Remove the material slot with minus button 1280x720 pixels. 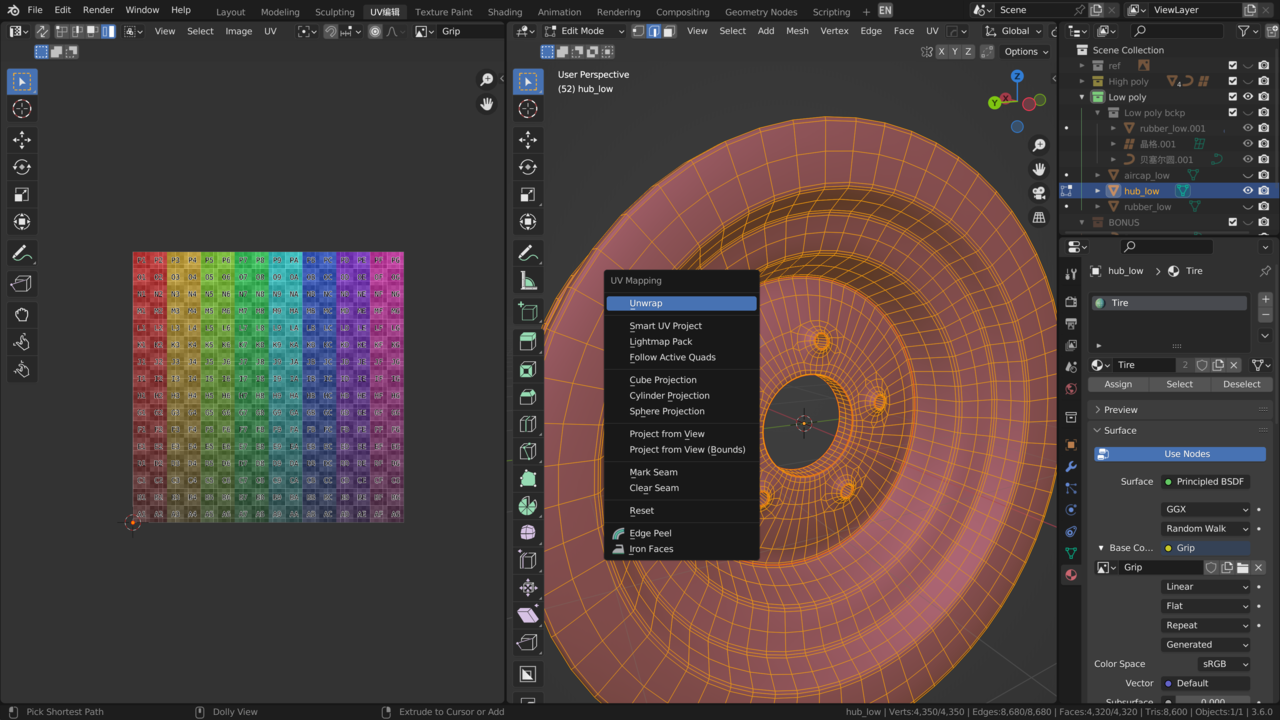click(x=1265, y=315)
